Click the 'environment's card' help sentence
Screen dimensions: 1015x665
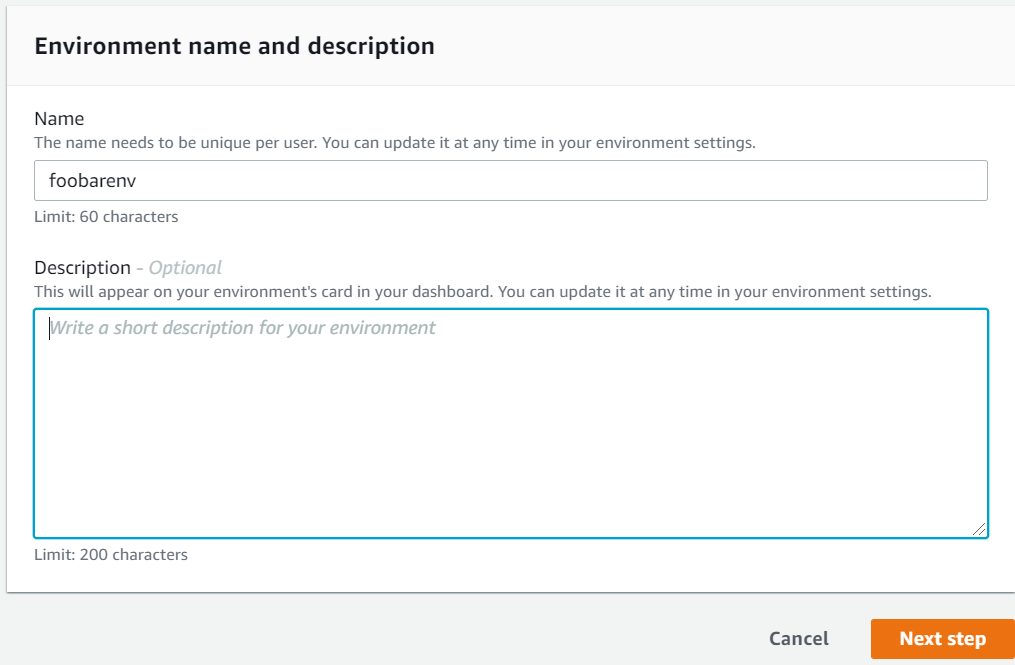(x=482, y=292)
